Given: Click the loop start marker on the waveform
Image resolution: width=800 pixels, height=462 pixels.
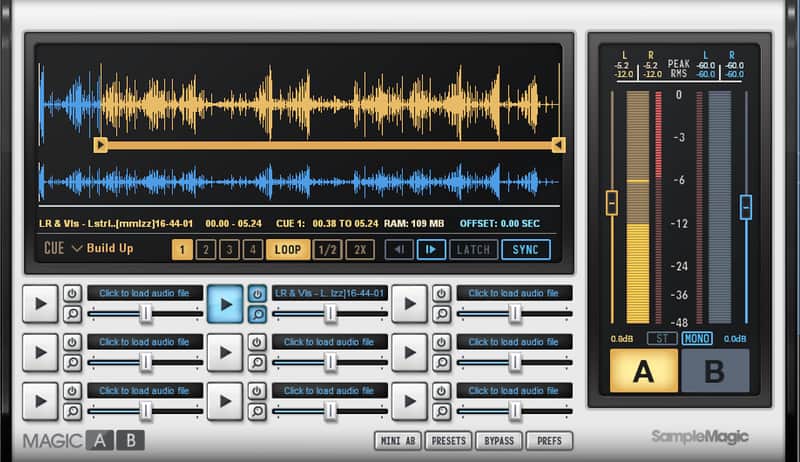Looking at the screenshot, I should pos(101,145).
